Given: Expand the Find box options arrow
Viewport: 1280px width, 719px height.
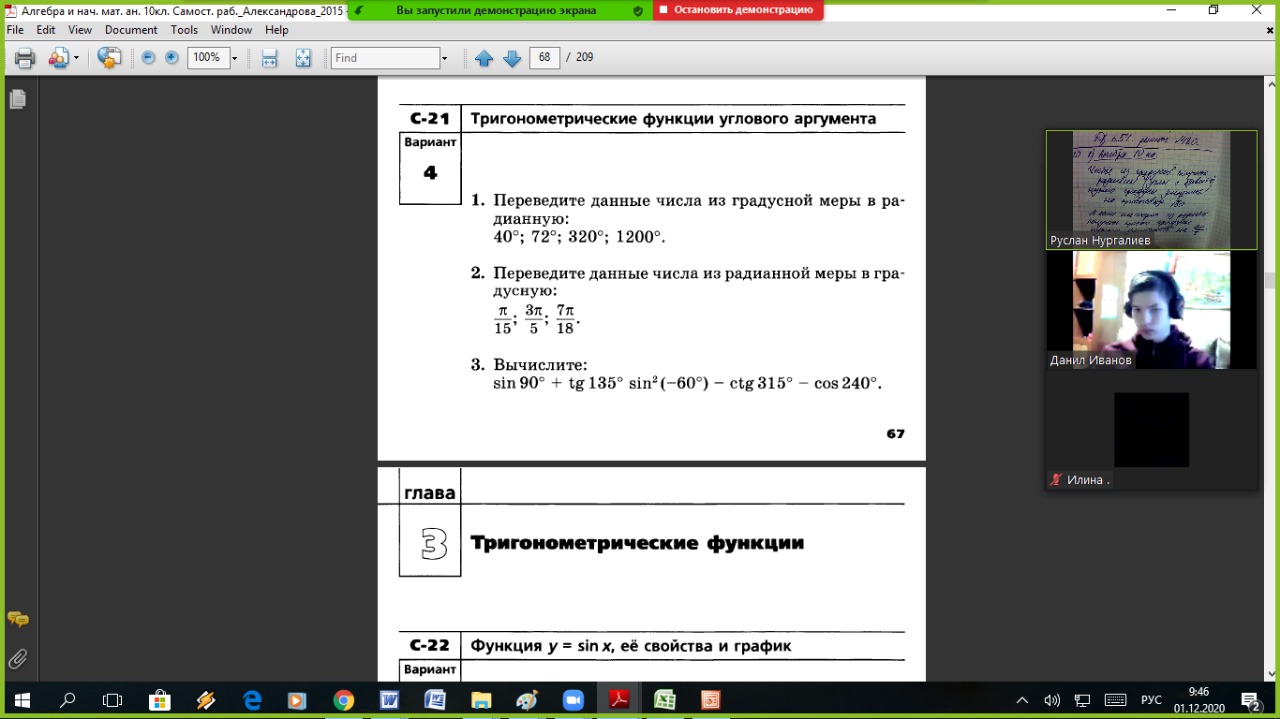Looking at the screenshot, I should pos(445,58).
